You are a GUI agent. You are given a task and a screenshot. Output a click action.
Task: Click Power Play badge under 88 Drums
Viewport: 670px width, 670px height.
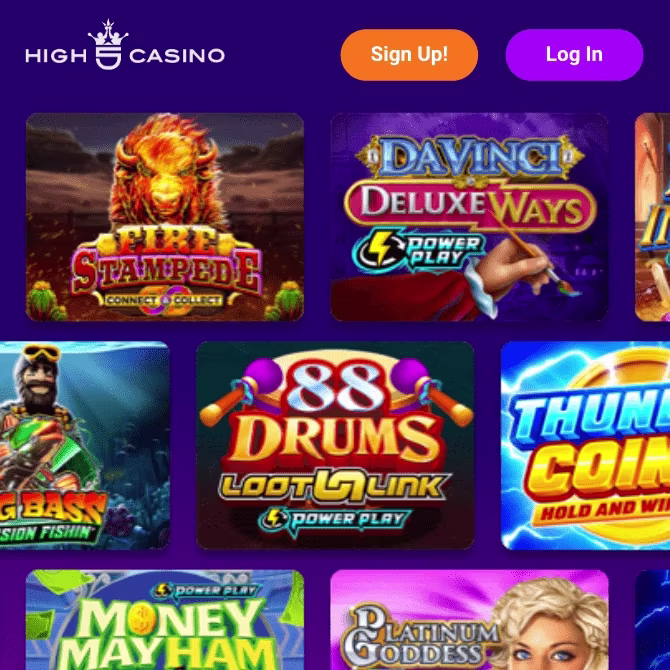tap(335, 520)
